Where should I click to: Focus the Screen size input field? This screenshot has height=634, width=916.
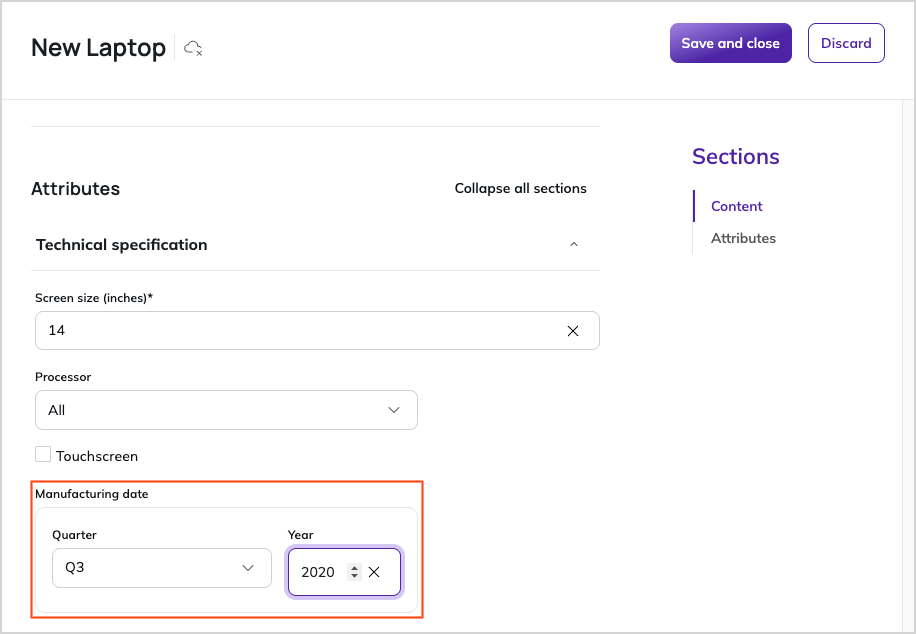pos(317,331)
